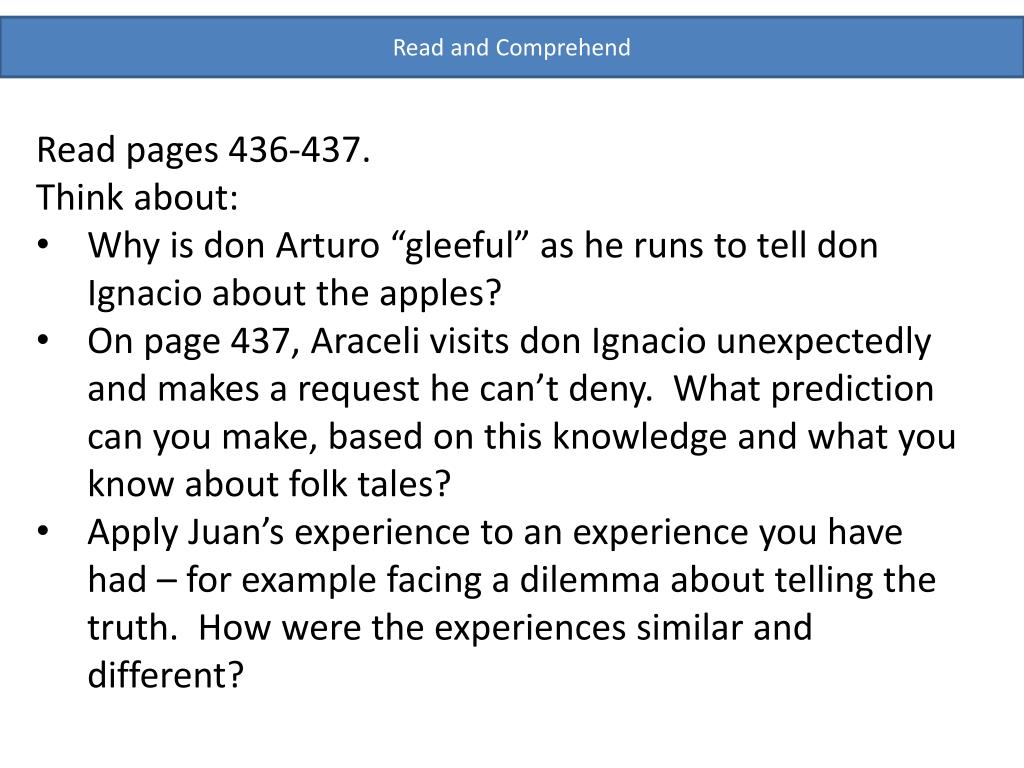Click the 'Think about:' text line
Screen dimensions: 1024x768
(137, 198)
